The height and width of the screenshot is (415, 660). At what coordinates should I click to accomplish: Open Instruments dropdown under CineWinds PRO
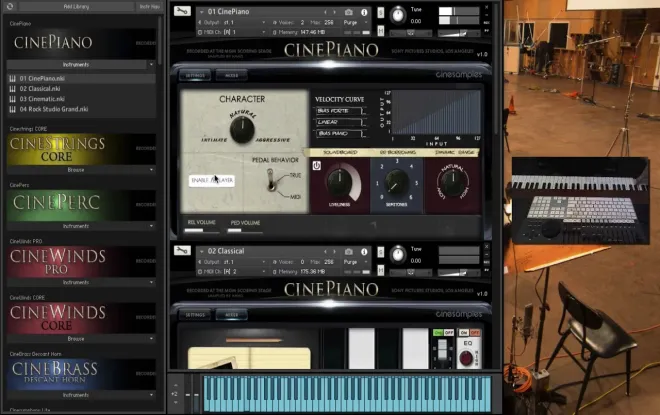pos(81,282)
